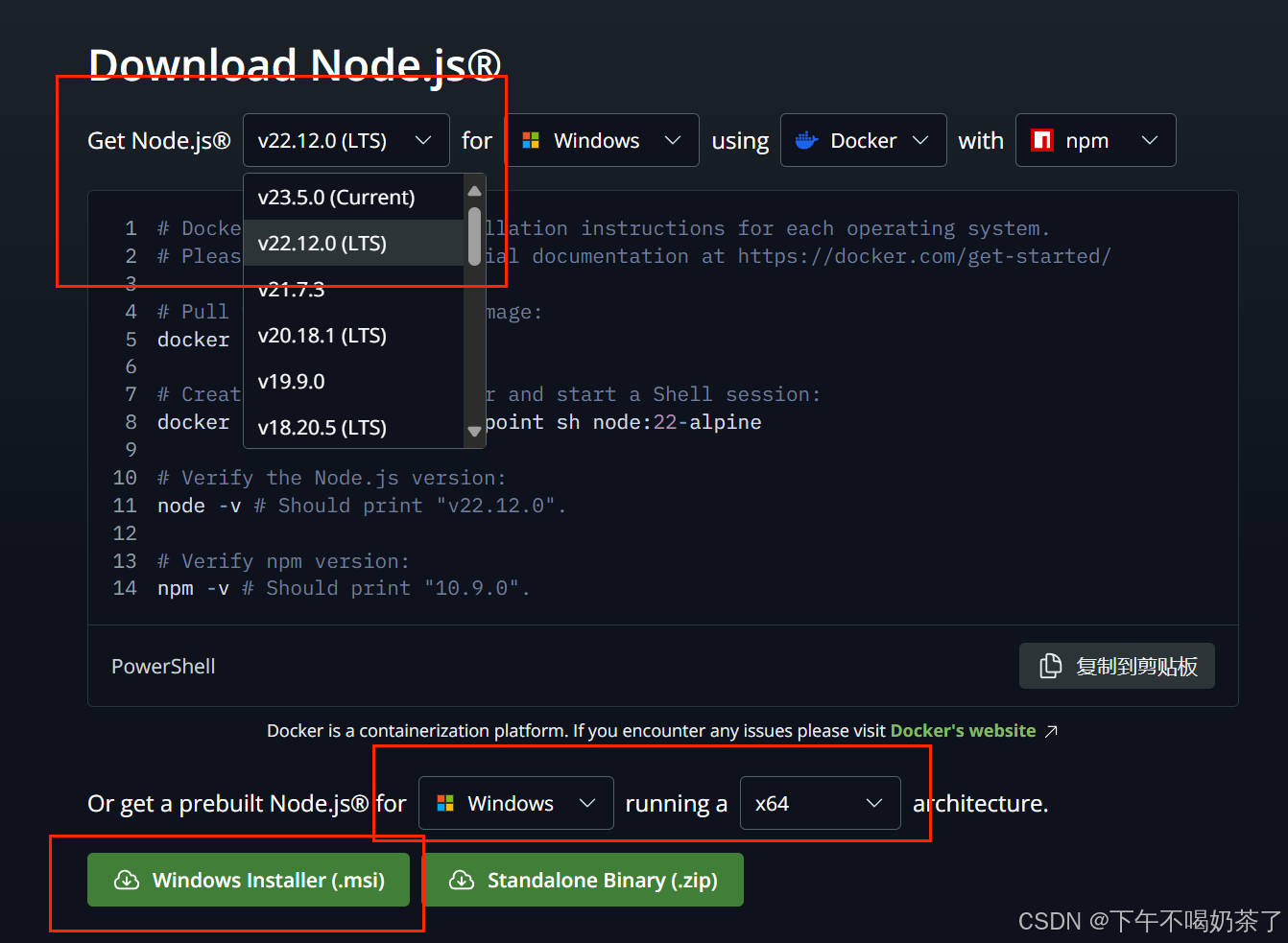Open the Docker's website link
Image resolution: width=1288 pixels, height=943 pixels.
pyautogui.click(x=963, y=731)
